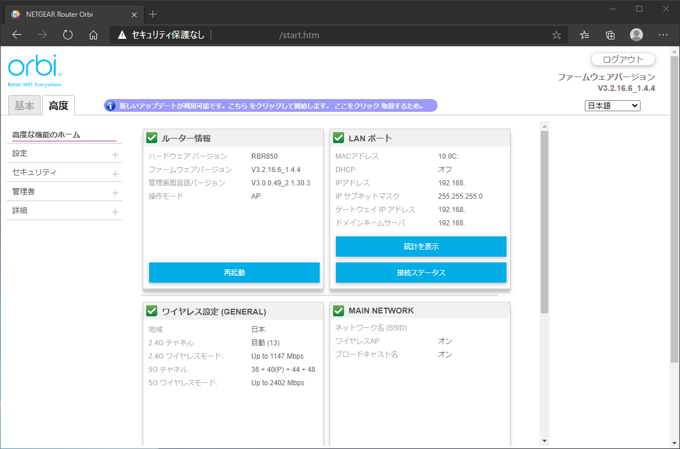Click the value Up to 1147 Mbps
Viewport: 680px width, 449px height.
(278, 356)
